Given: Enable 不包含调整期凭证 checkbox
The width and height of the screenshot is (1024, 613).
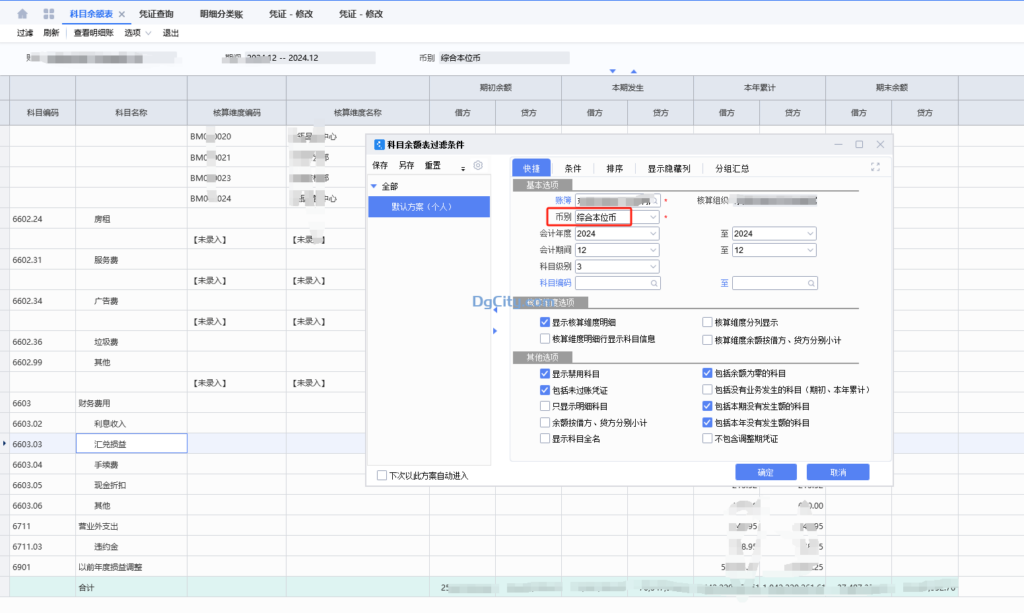Looking at the screenshot, I should (707, 439).
